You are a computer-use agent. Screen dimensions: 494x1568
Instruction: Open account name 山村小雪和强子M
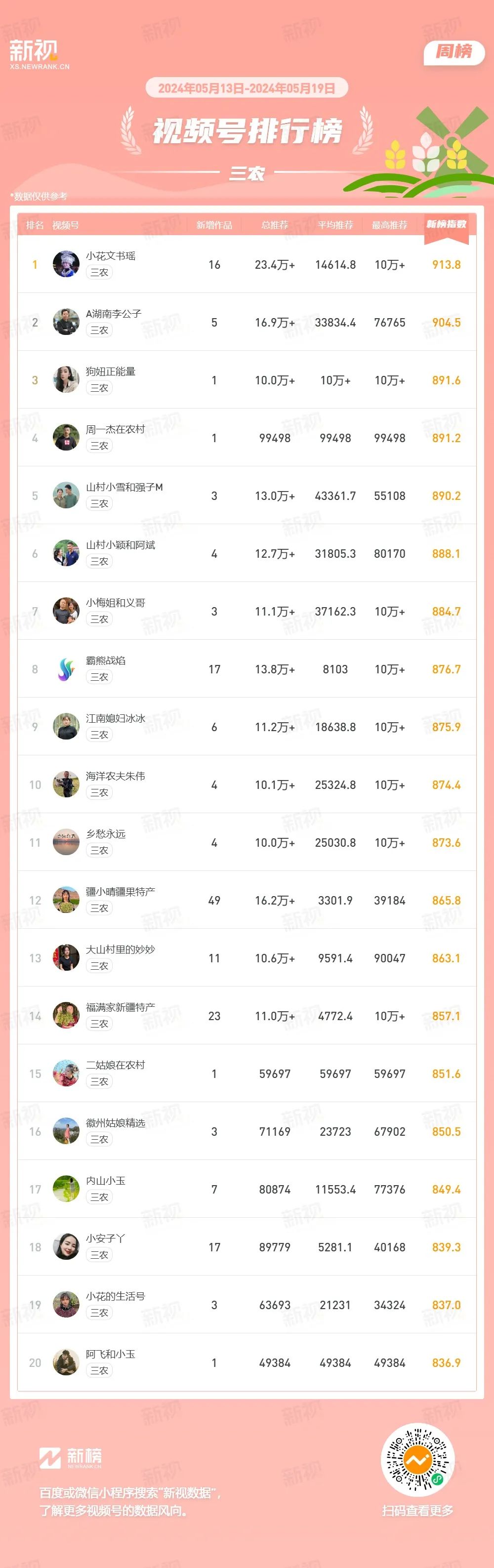point(124,487)
